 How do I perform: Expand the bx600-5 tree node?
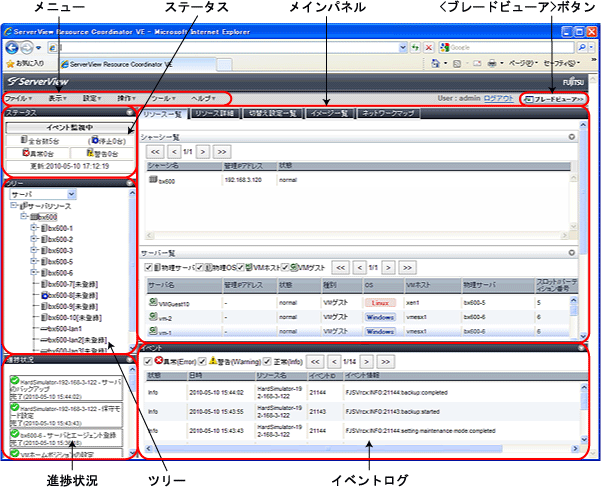[34, 261]
